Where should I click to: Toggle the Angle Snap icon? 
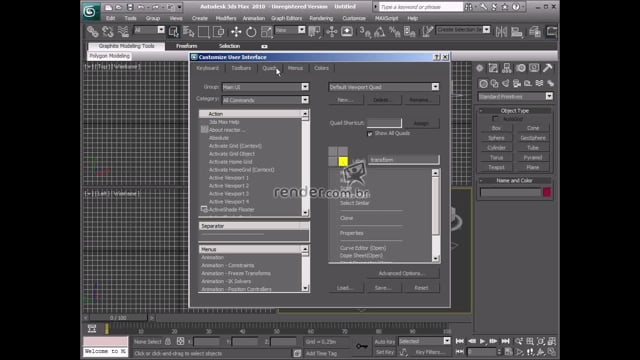(x=379, y=31)
